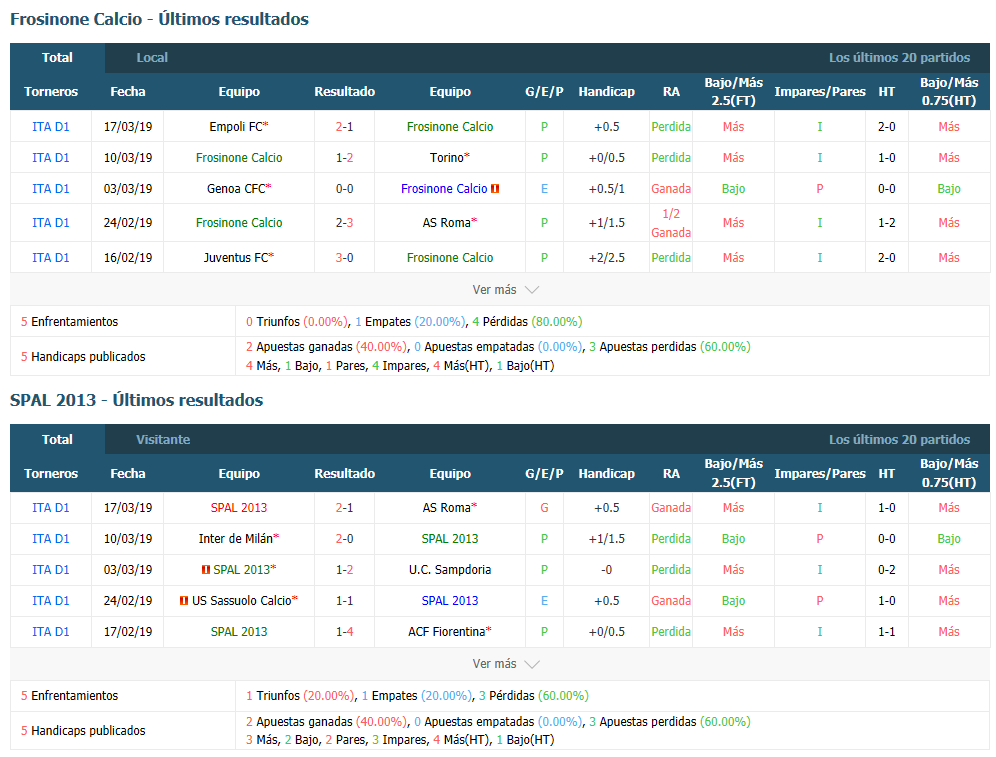Click the text '3 Pérdidas (60.00%)'
The height and width of the screenshot is (757, 996).
tap(534, 696)
